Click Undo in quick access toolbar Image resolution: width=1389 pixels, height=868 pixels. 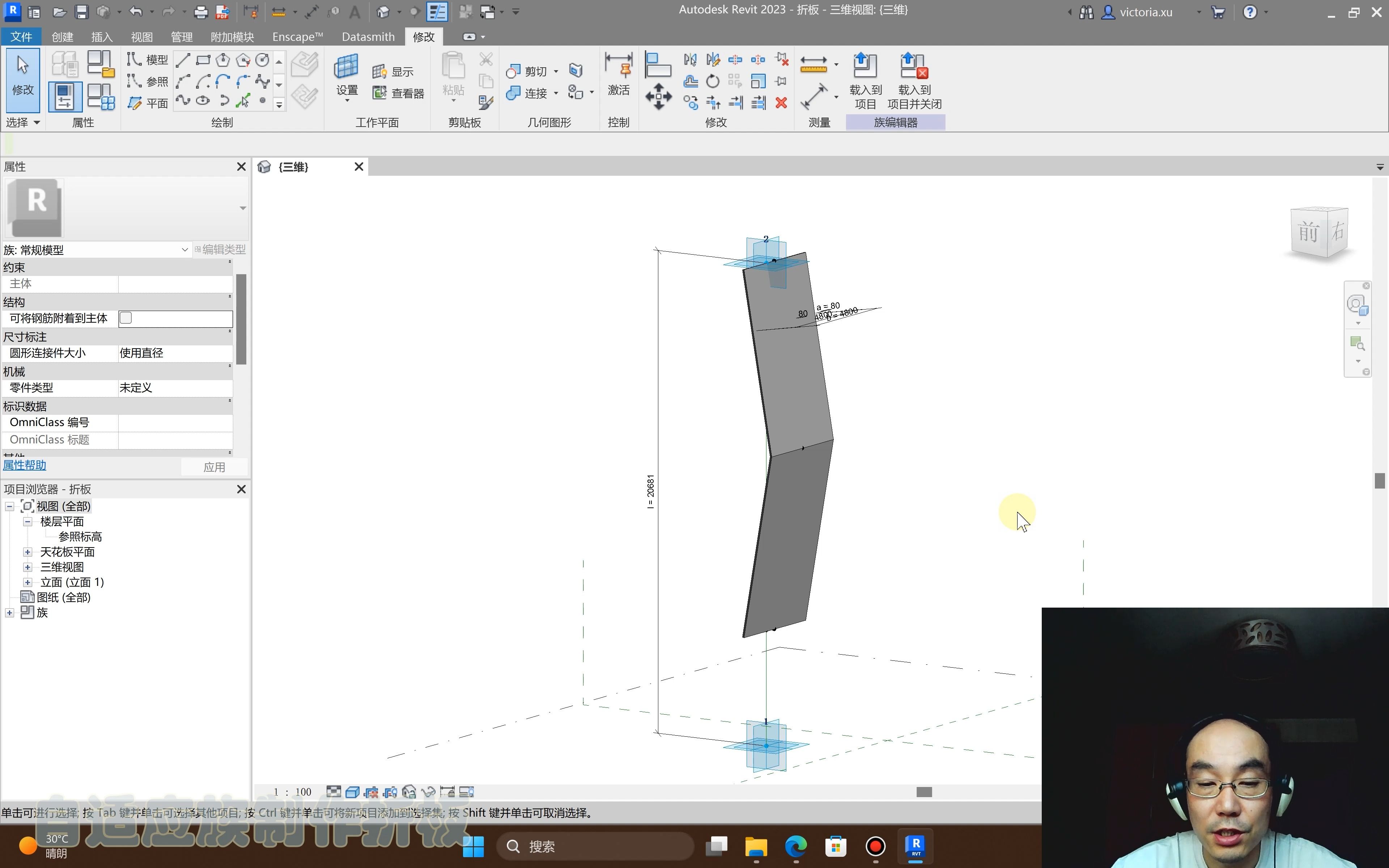coord(135,12)
